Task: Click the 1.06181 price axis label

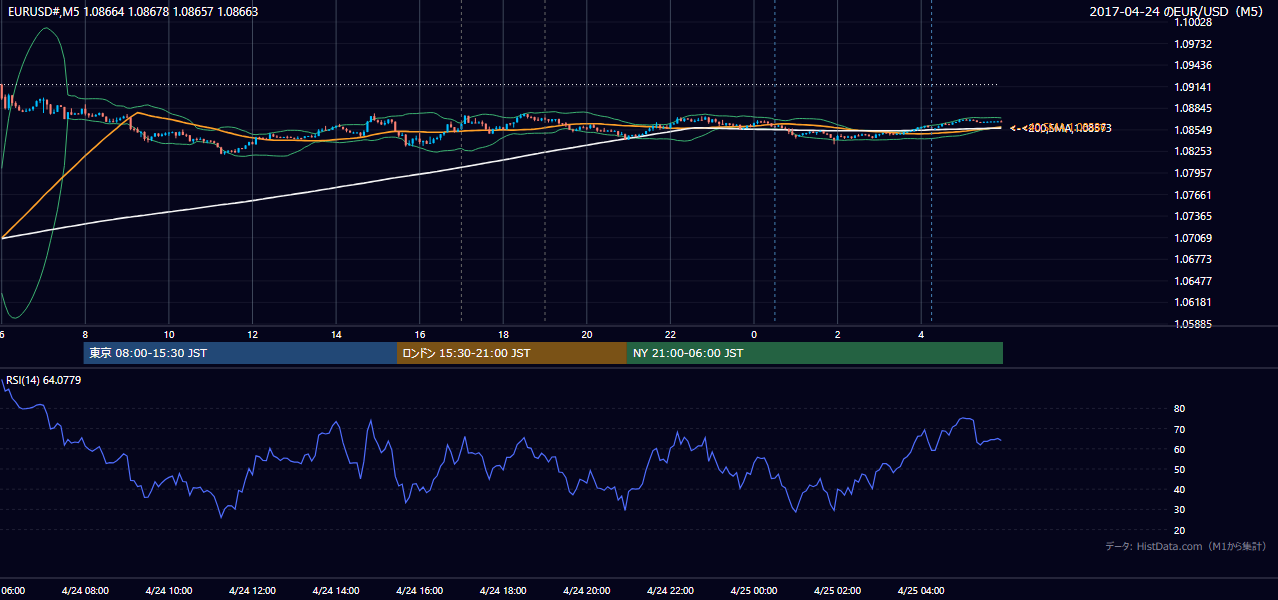Action: pyautogui.click(x=1194, y=302)
